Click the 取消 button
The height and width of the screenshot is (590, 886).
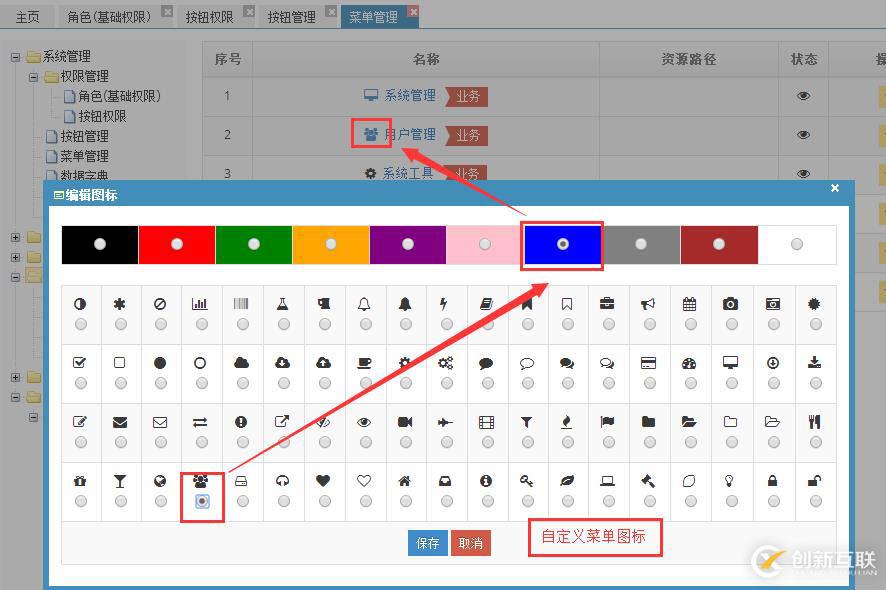click(x=471, y=543)
